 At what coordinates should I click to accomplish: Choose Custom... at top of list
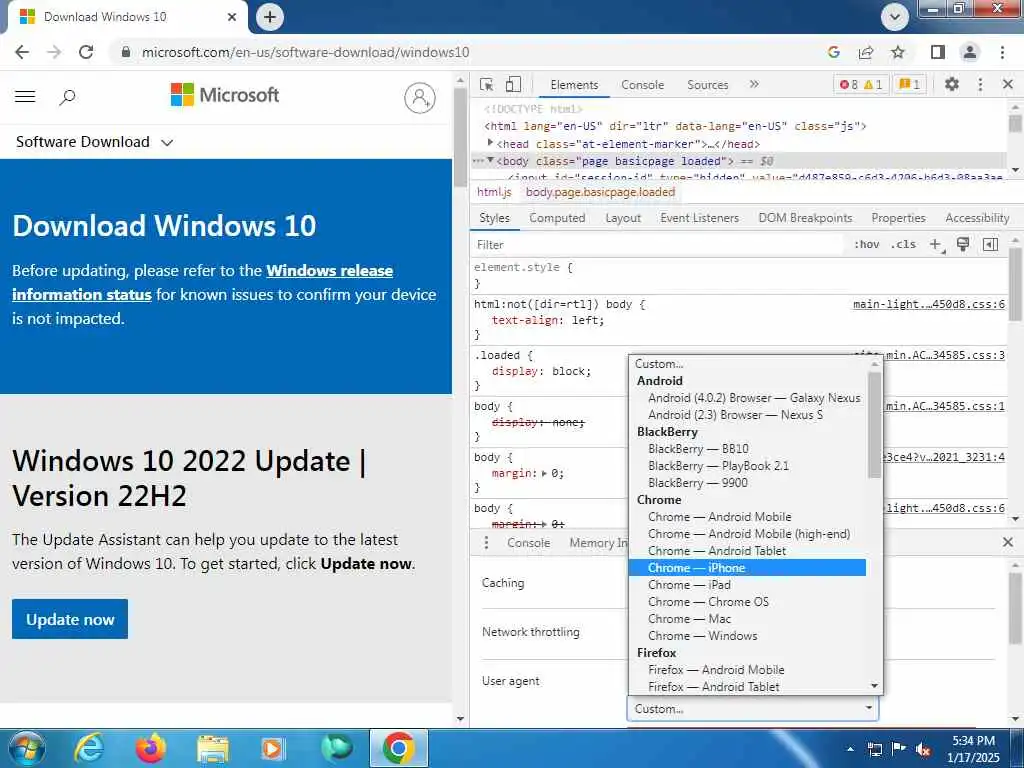[x=747, y=364]
